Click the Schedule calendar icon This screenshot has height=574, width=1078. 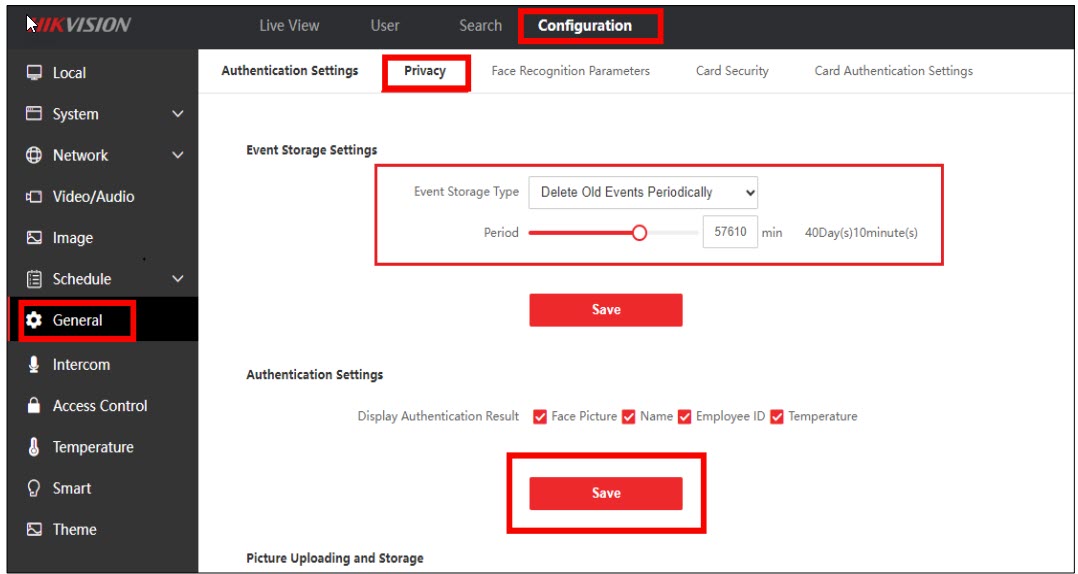(x=34, y=279)
